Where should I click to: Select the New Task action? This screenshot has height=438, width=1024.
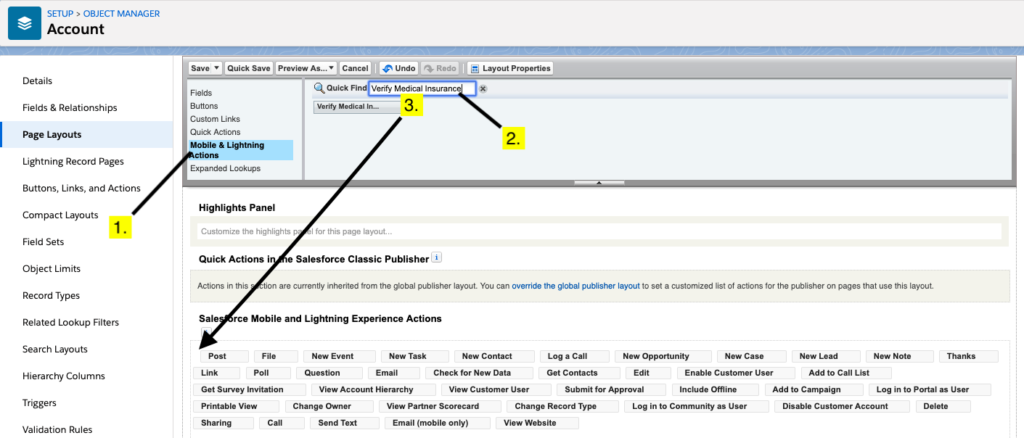coord(415,356)
